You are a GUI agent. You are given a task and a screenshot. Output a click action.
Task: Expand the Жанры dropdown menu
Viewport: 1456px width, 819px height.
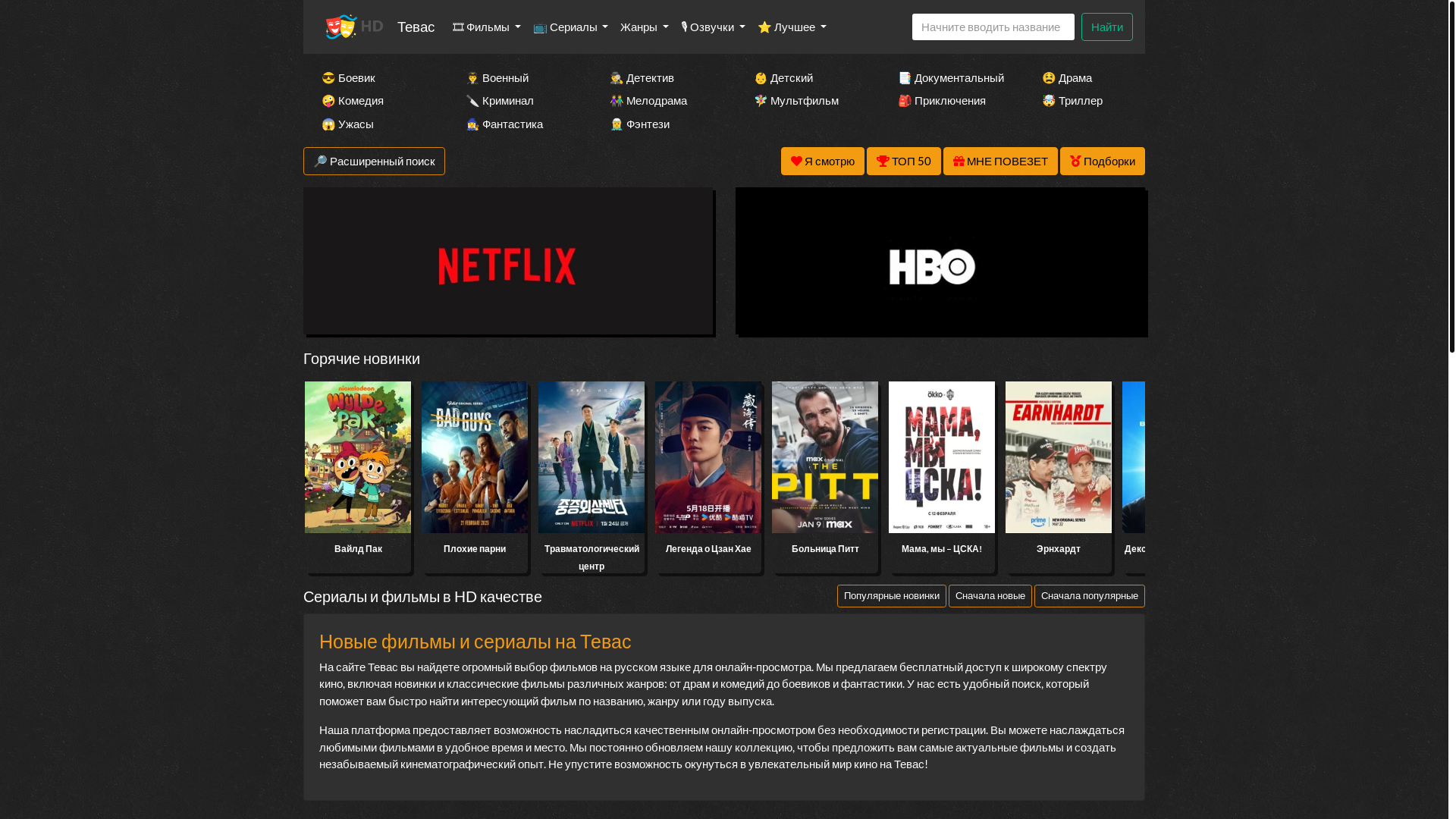pyautogui.click(x=644, y=27)
